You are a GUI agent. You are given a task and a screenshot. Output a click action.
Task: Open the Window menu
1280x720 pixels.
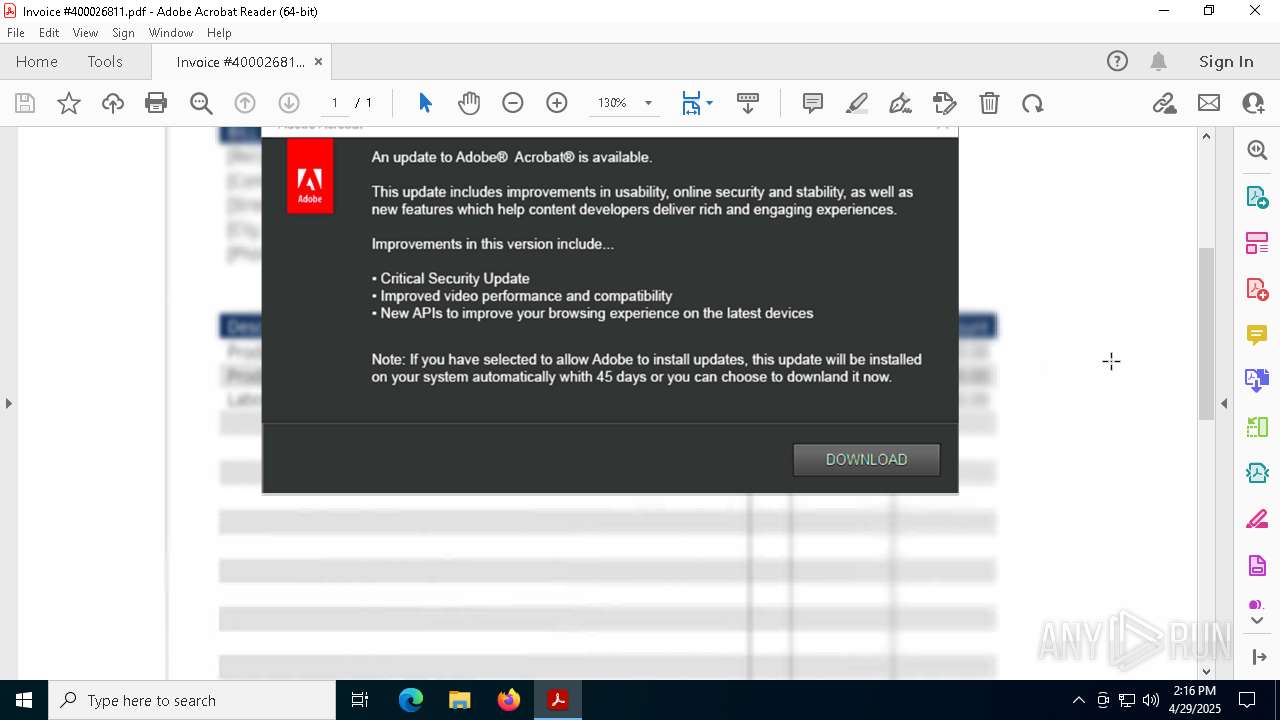tap(171, 33)
